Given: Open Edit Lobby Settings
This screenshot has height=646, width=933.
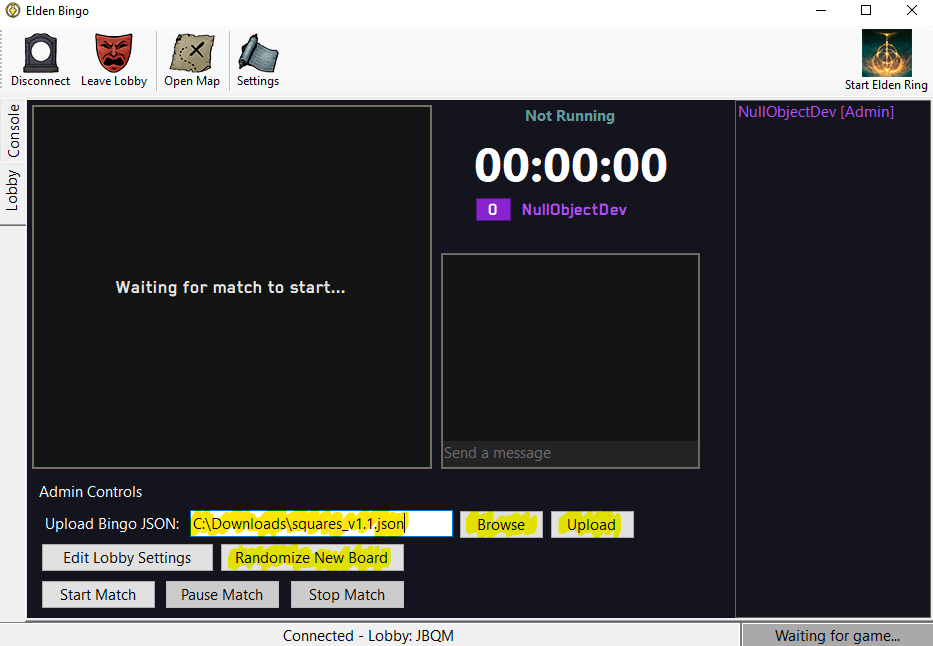Looking at the screenshot, I should pos(127,558).
